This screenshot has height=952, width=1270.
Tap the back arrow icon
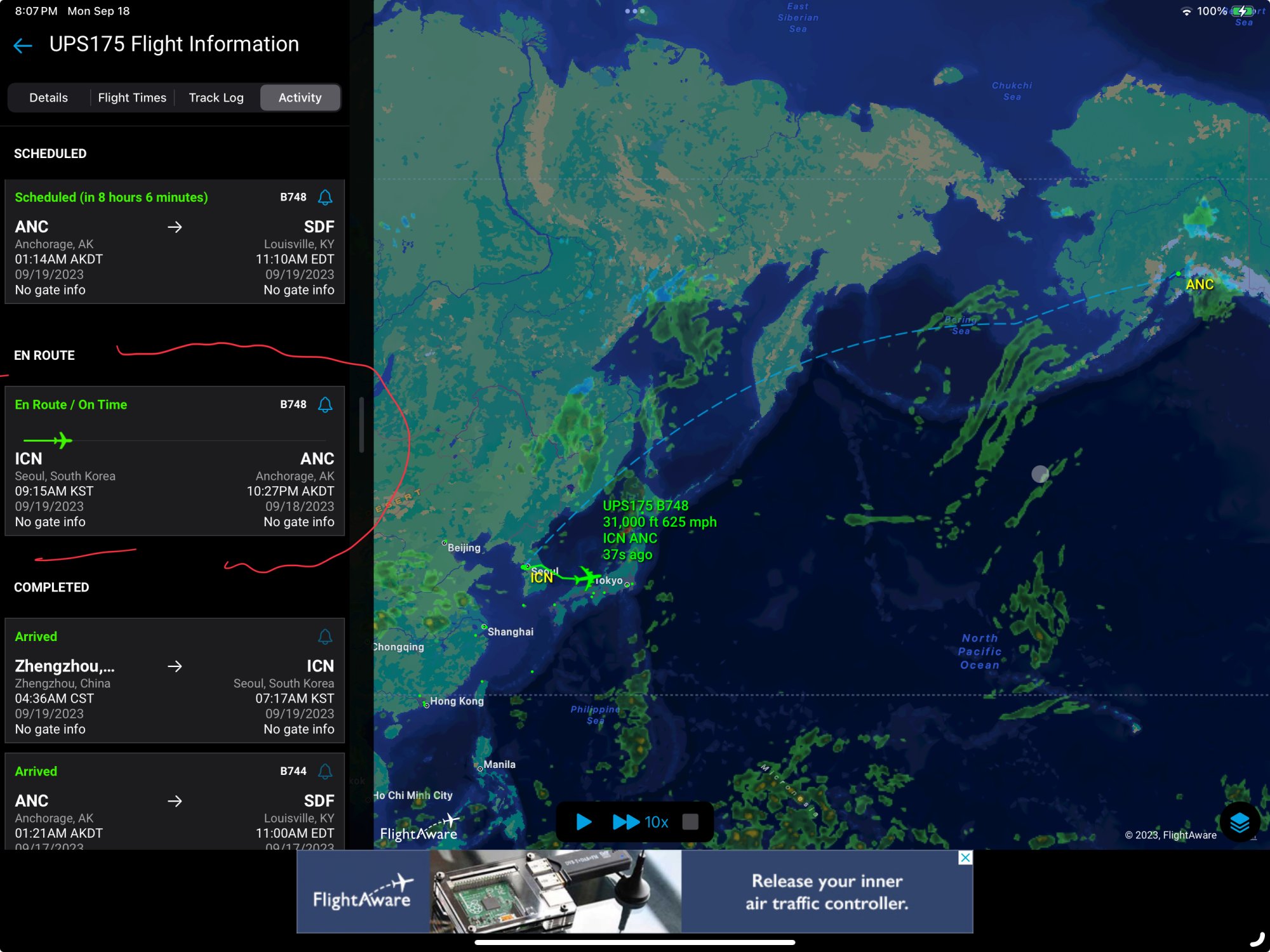coord(23,45)
